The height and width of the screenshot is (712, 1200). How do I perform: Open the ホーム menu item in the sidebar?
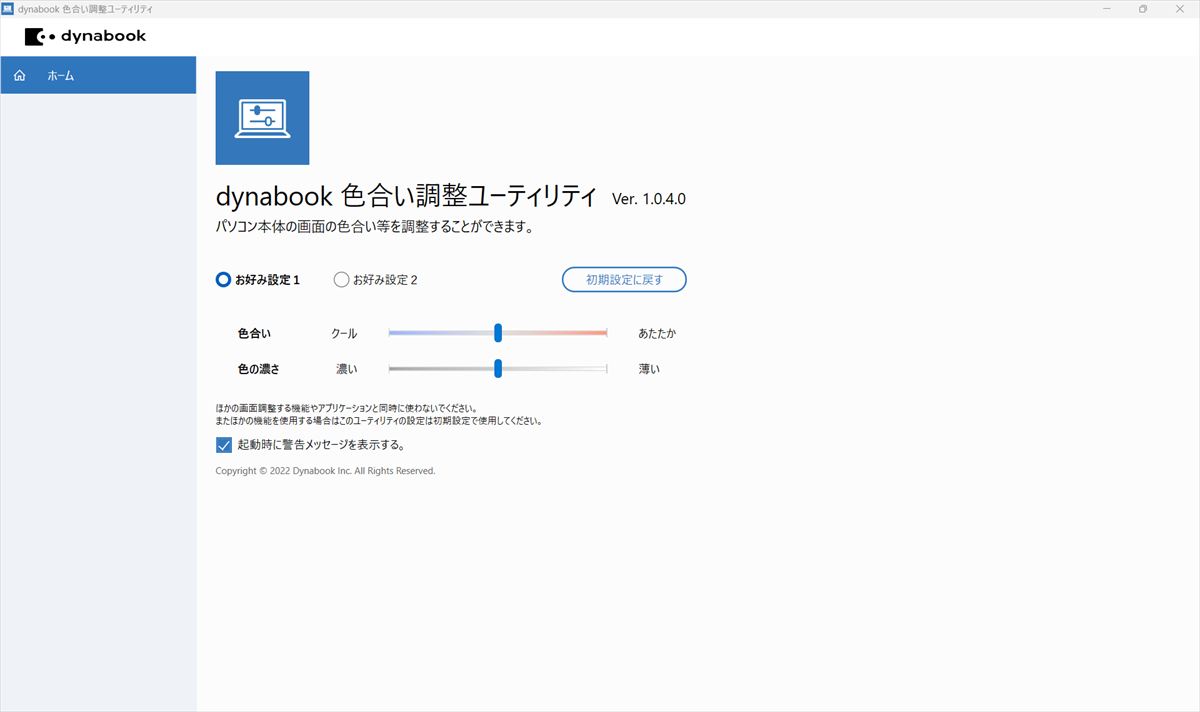click(x=98, y=75)
